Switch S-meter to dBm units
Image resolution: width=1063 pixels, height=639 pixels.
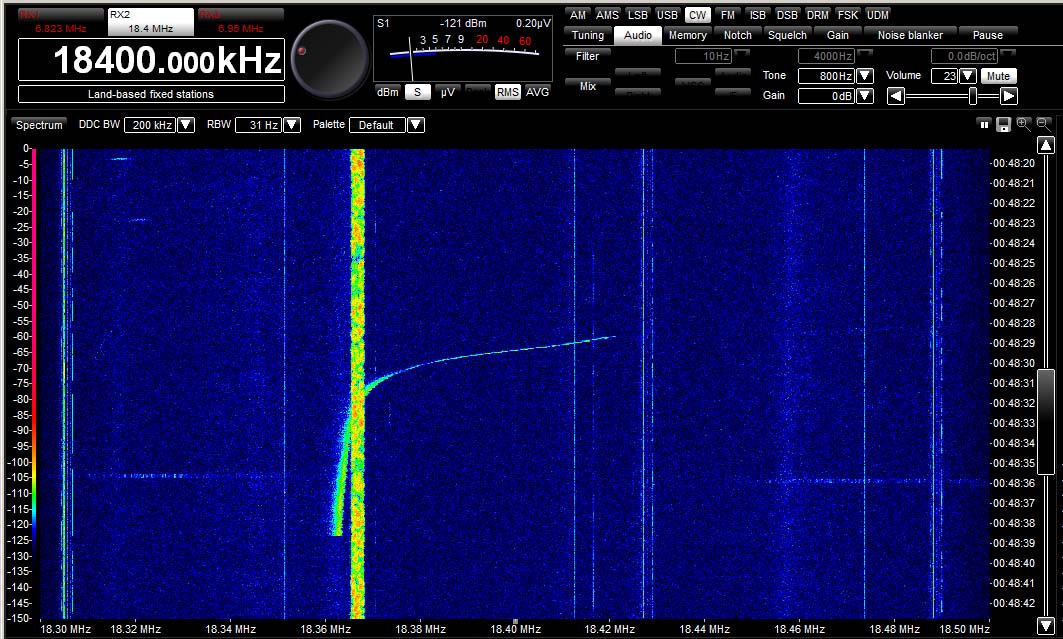coord(388,92)
